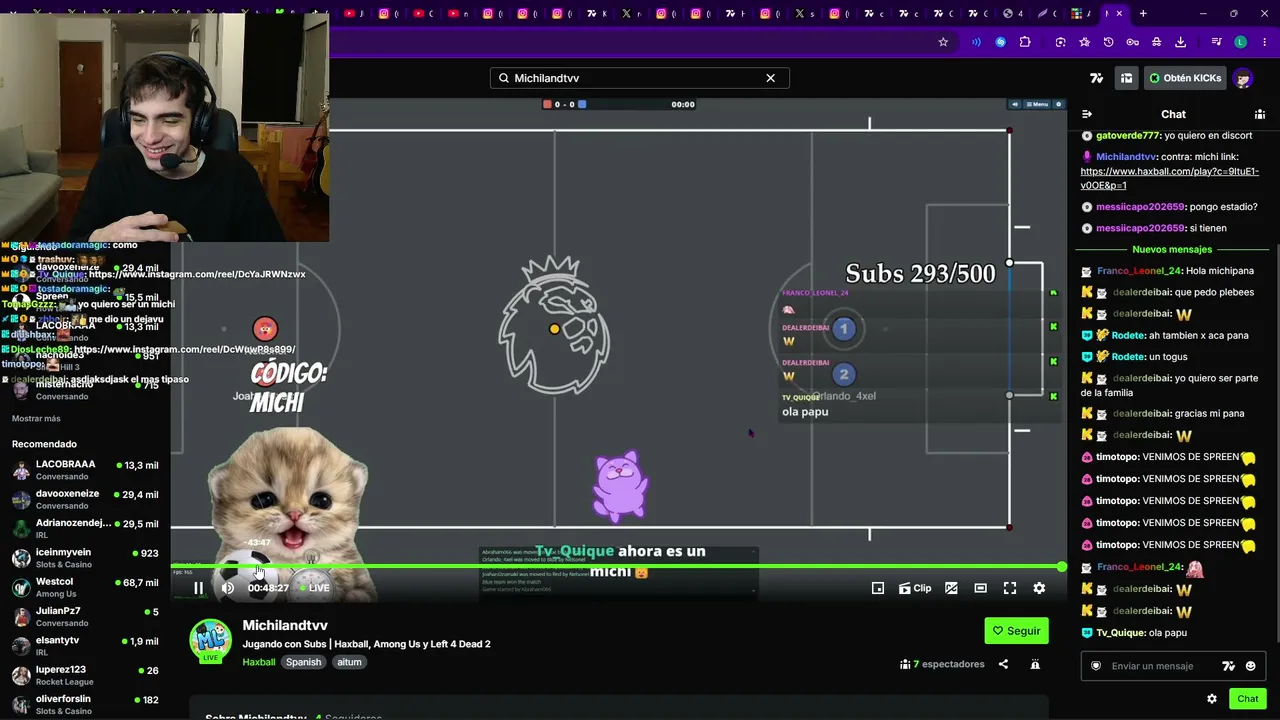The width and height of the screenshot is (1280, 720).
Task: Click the Obtén KICKs button
Action: 1184,78
